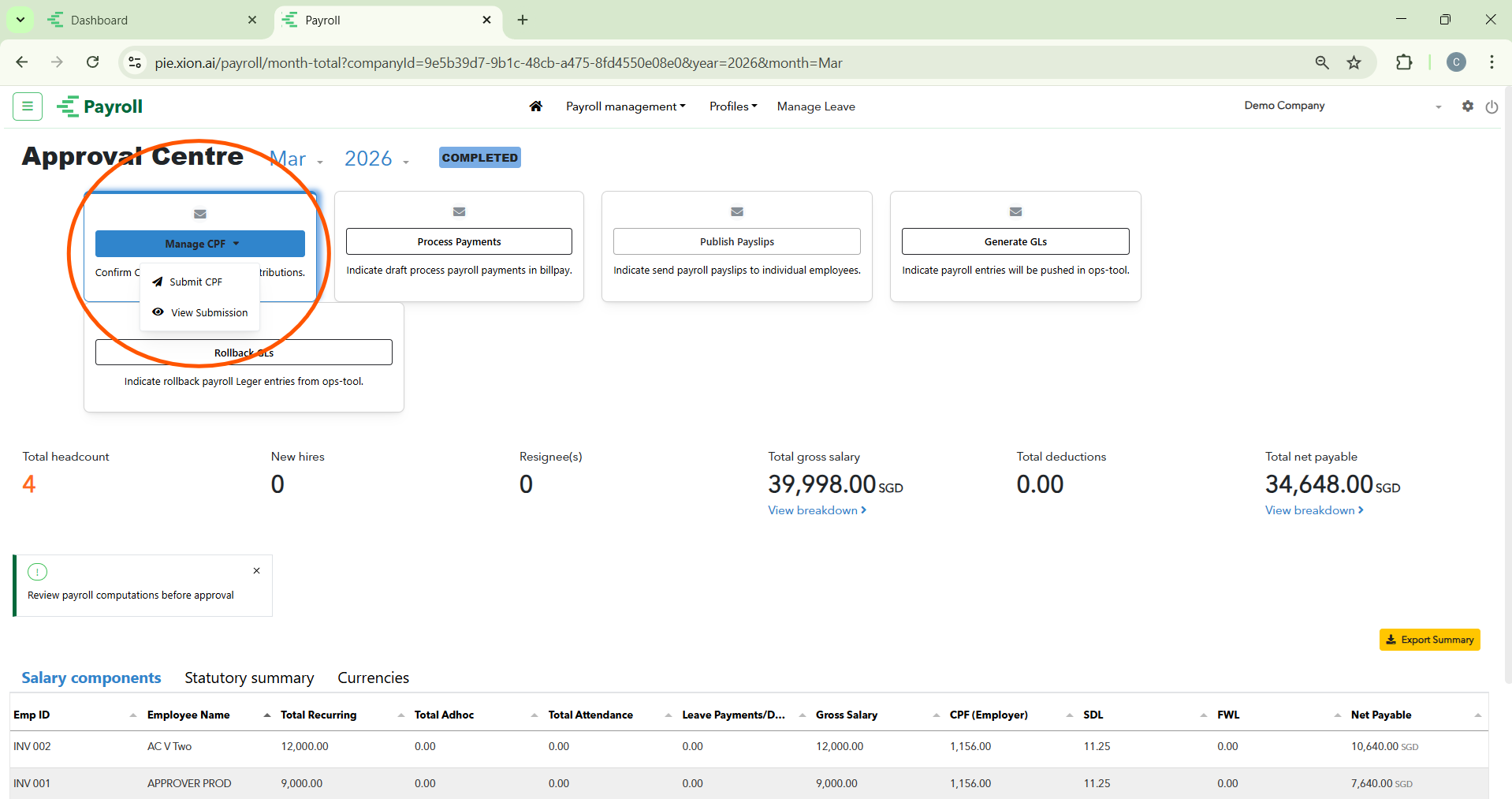Click envelope icon above Publish Payslips

[x=737, y=211]
